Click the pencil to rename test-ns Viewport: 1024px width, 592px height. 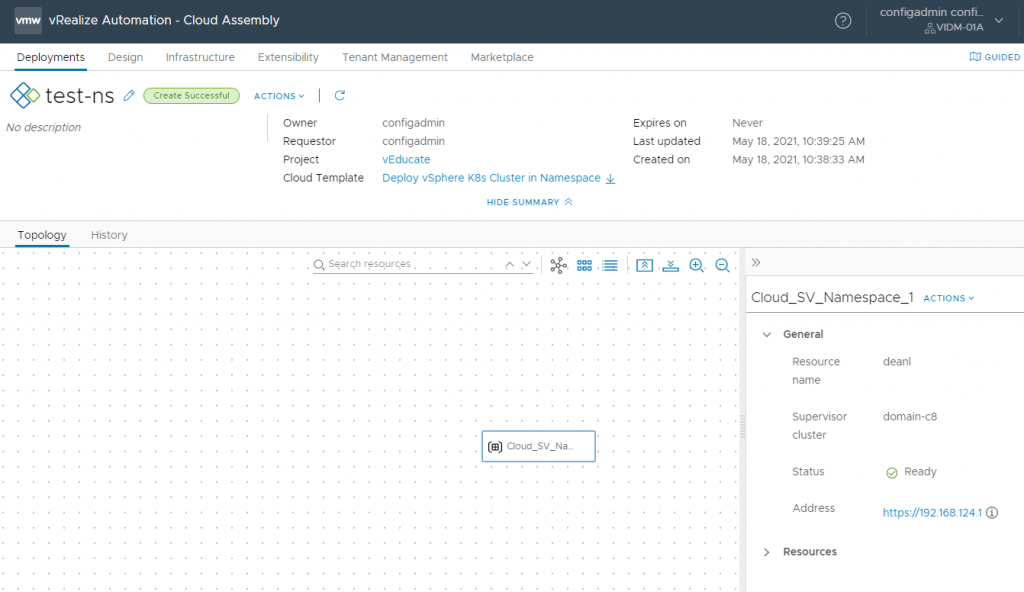[x=128, y=95]
